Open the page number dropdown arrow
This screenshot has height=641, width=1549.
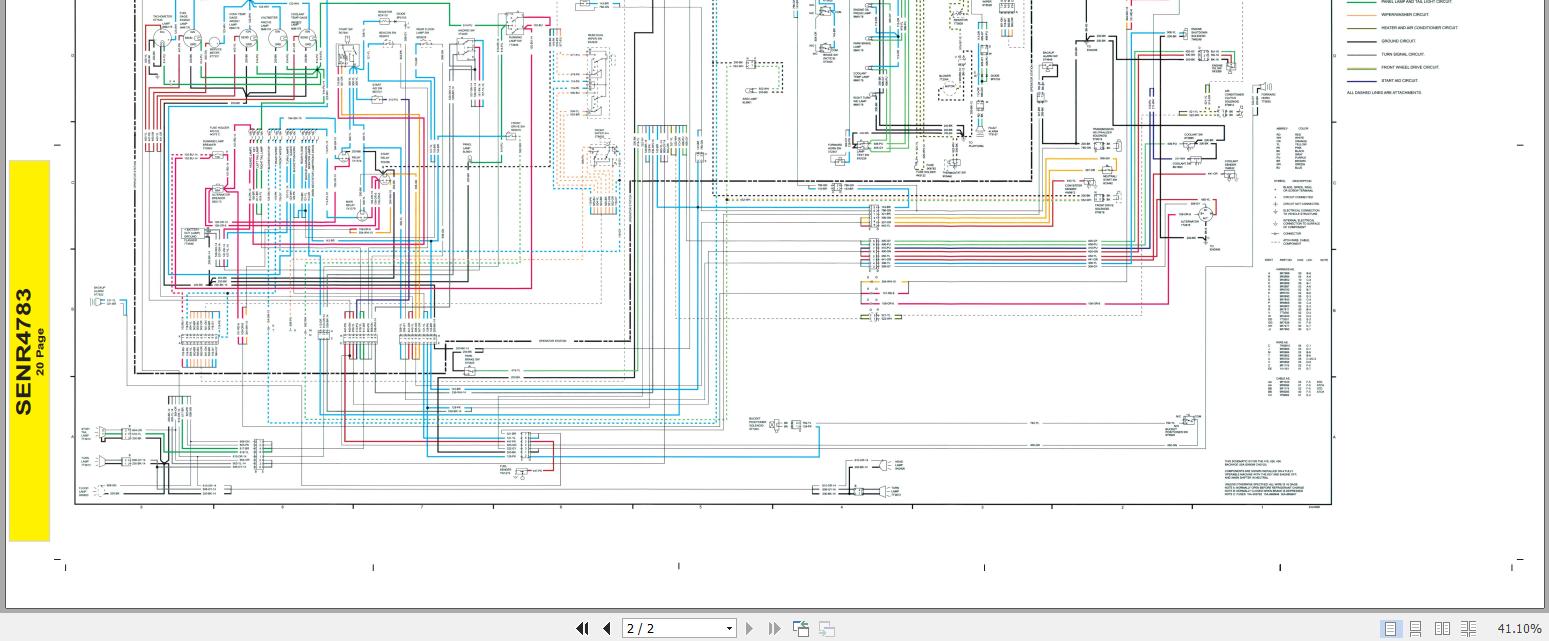pos(729,628)
